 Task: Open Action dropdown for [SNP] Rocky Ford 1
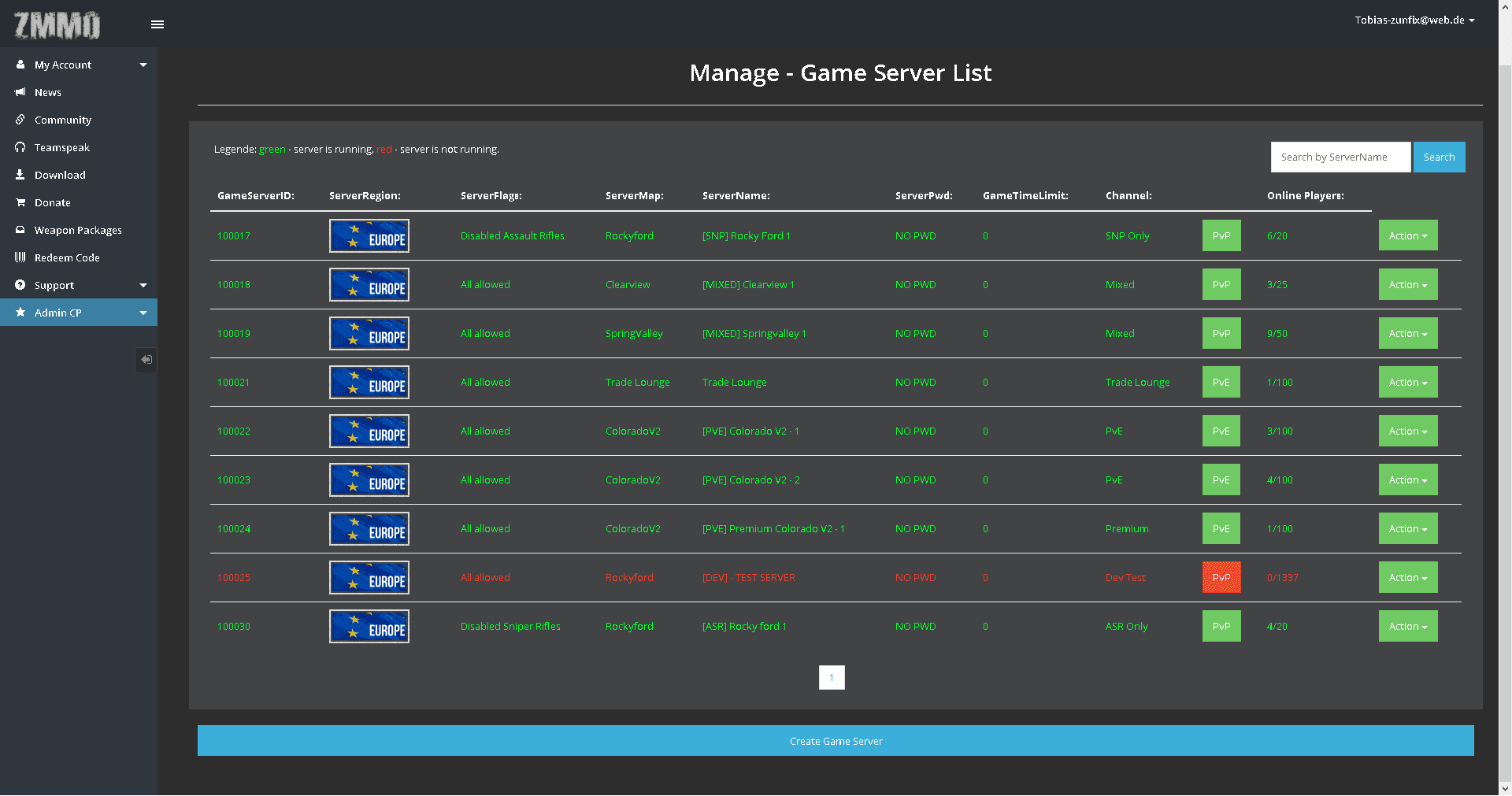1408,235
